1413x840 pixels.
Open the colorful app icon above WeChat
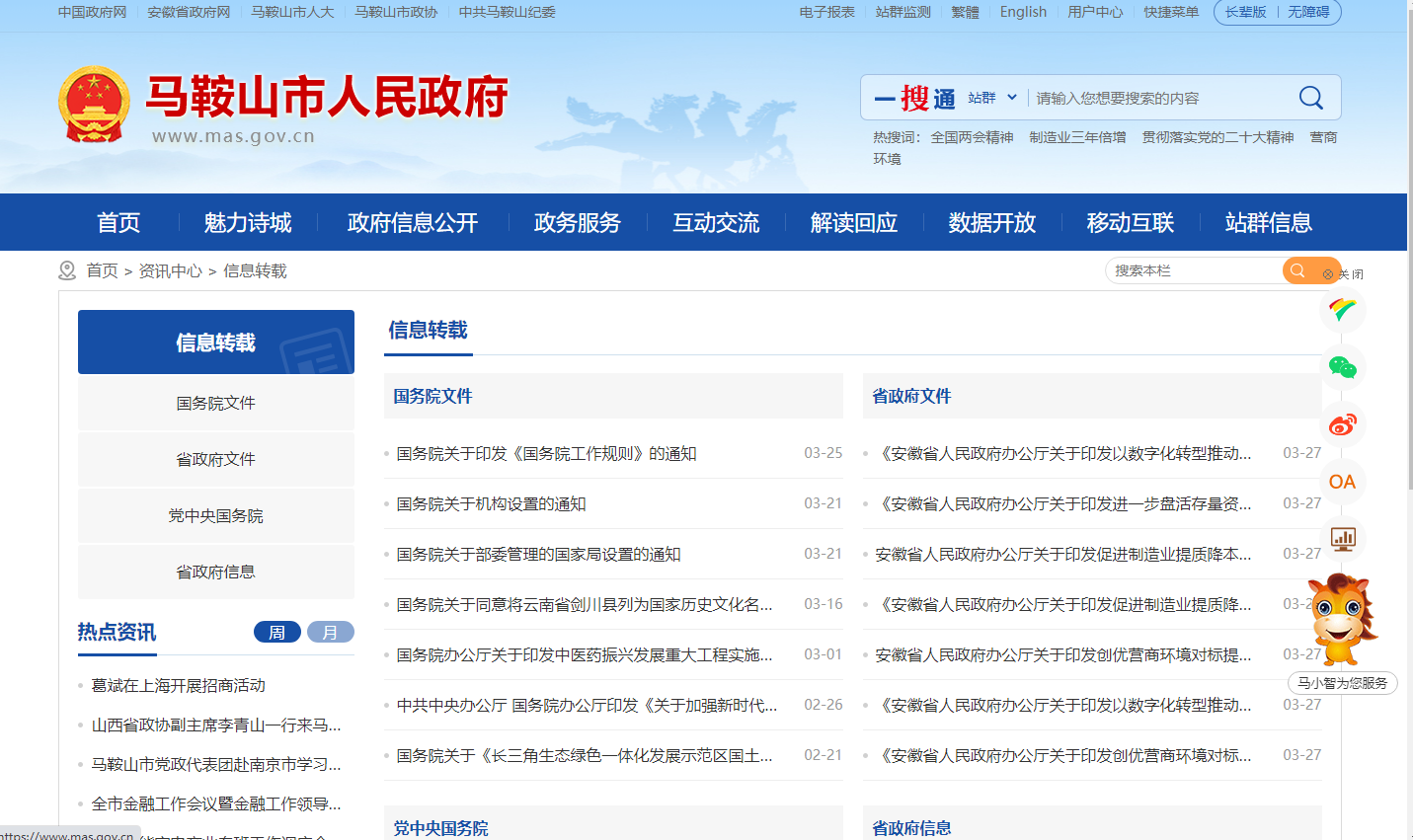1342,310
